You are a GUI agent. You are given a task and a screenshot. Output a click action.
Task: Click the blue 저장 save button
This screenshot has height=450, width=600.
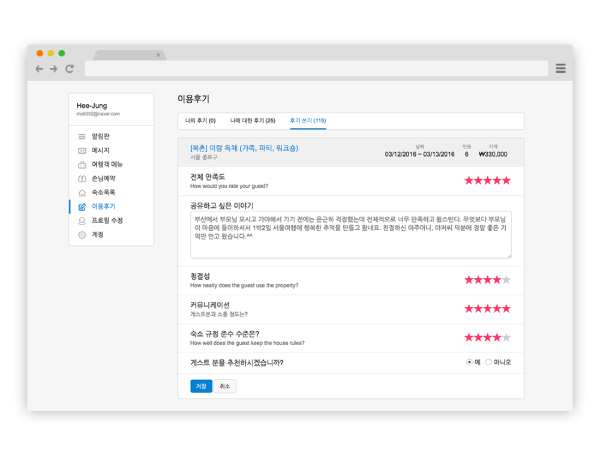201,386
